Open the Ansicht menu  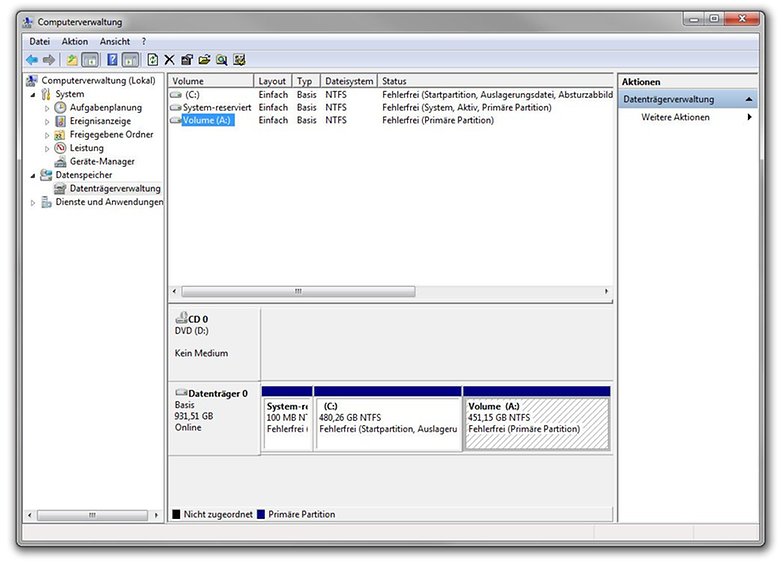(115, 41)
